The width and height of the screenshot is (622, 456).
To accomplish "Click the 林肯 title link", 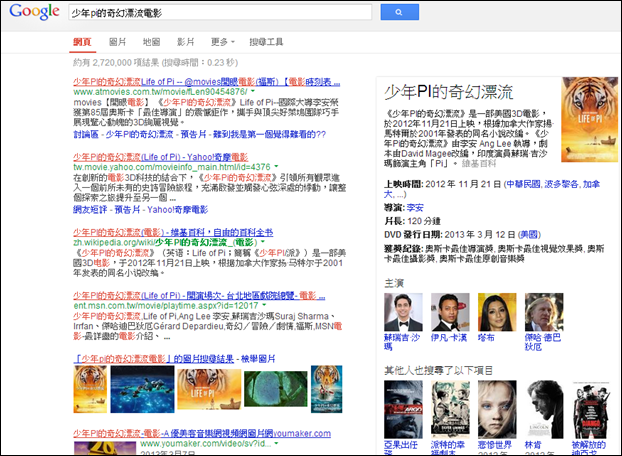I will click(533, 445).
